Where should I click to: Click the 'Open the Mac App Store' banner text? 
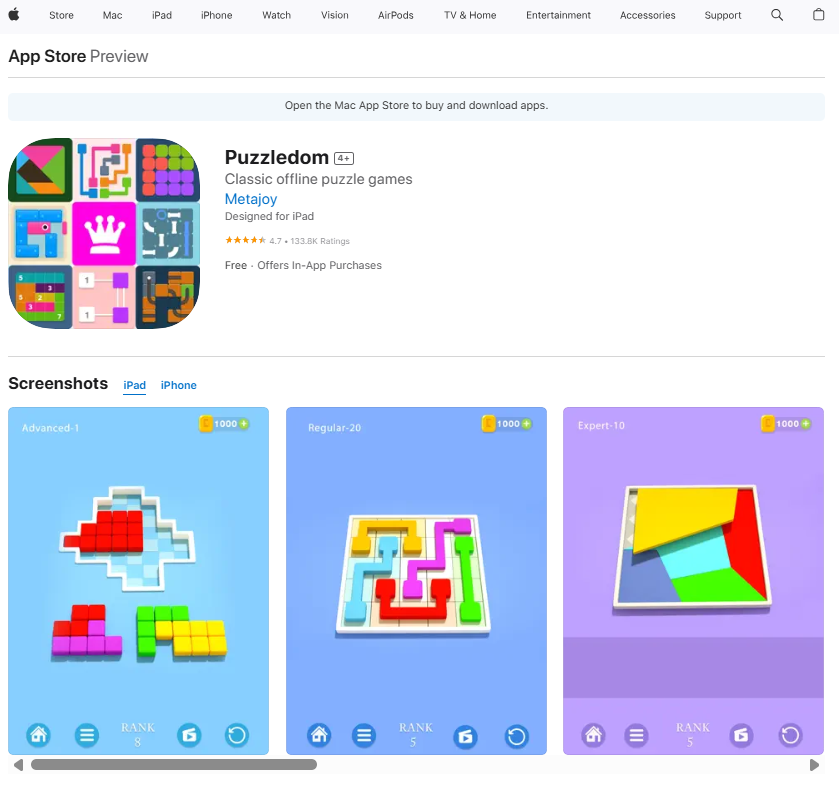pyautogui.click(x=416, y=105)
